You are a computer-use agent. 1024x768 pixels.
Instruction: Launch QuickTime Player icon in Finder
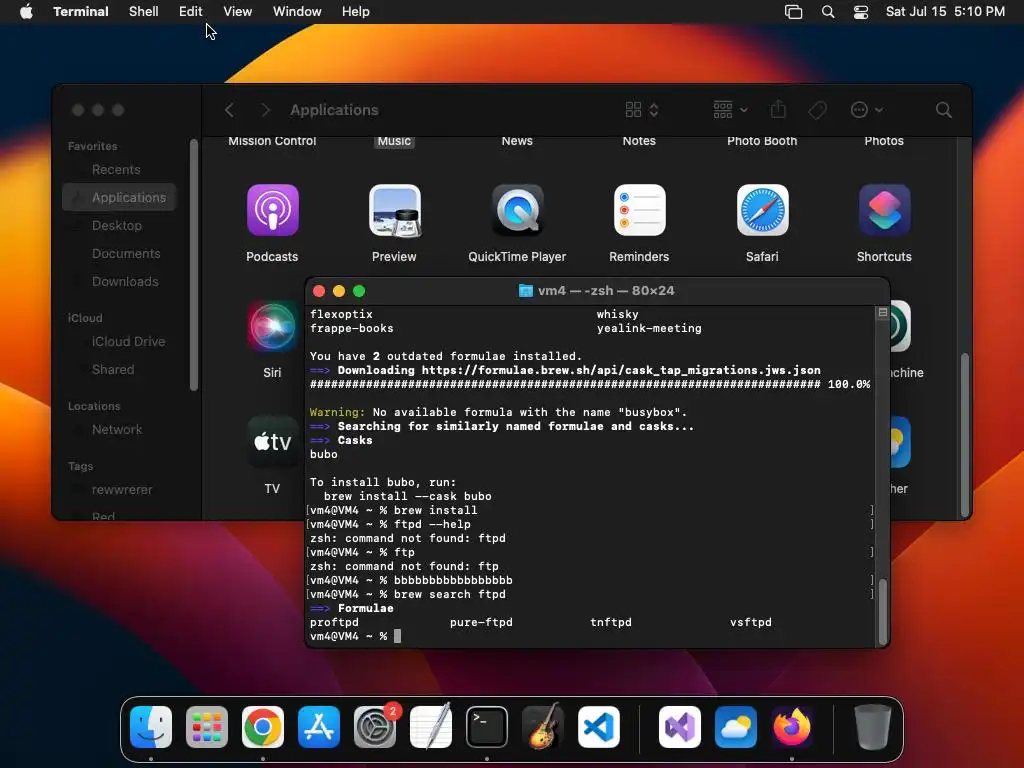517,210
